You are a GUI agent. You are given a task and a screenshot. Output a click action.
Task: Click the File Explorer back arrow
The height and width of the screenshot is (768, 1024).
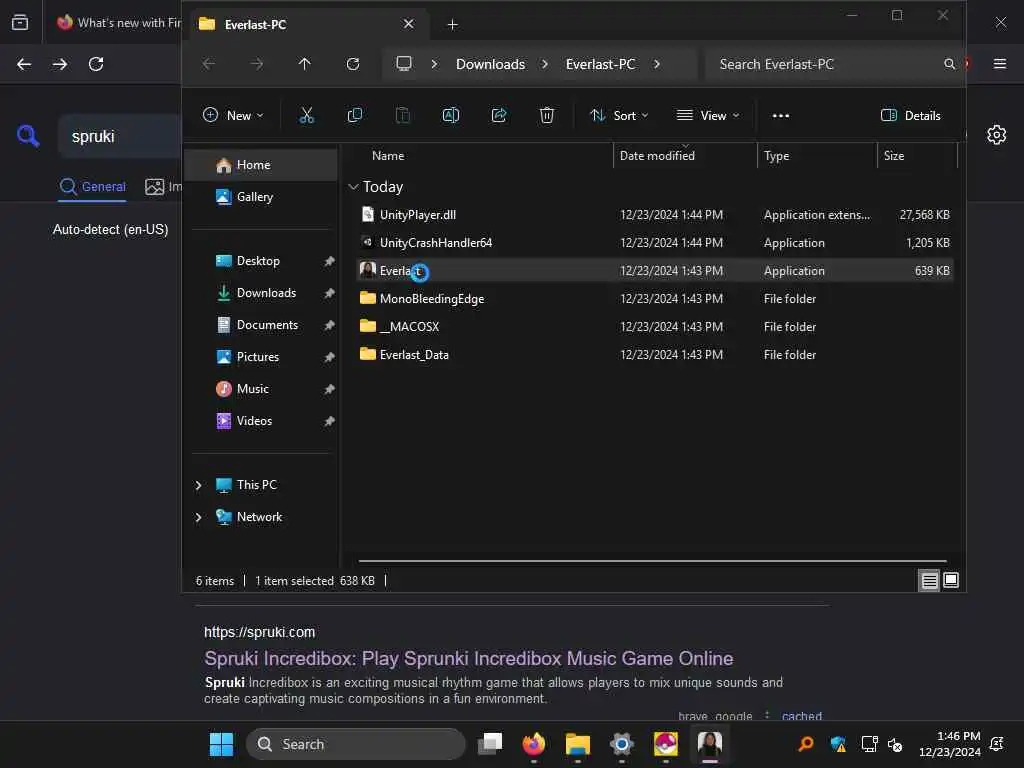point(208,64)
